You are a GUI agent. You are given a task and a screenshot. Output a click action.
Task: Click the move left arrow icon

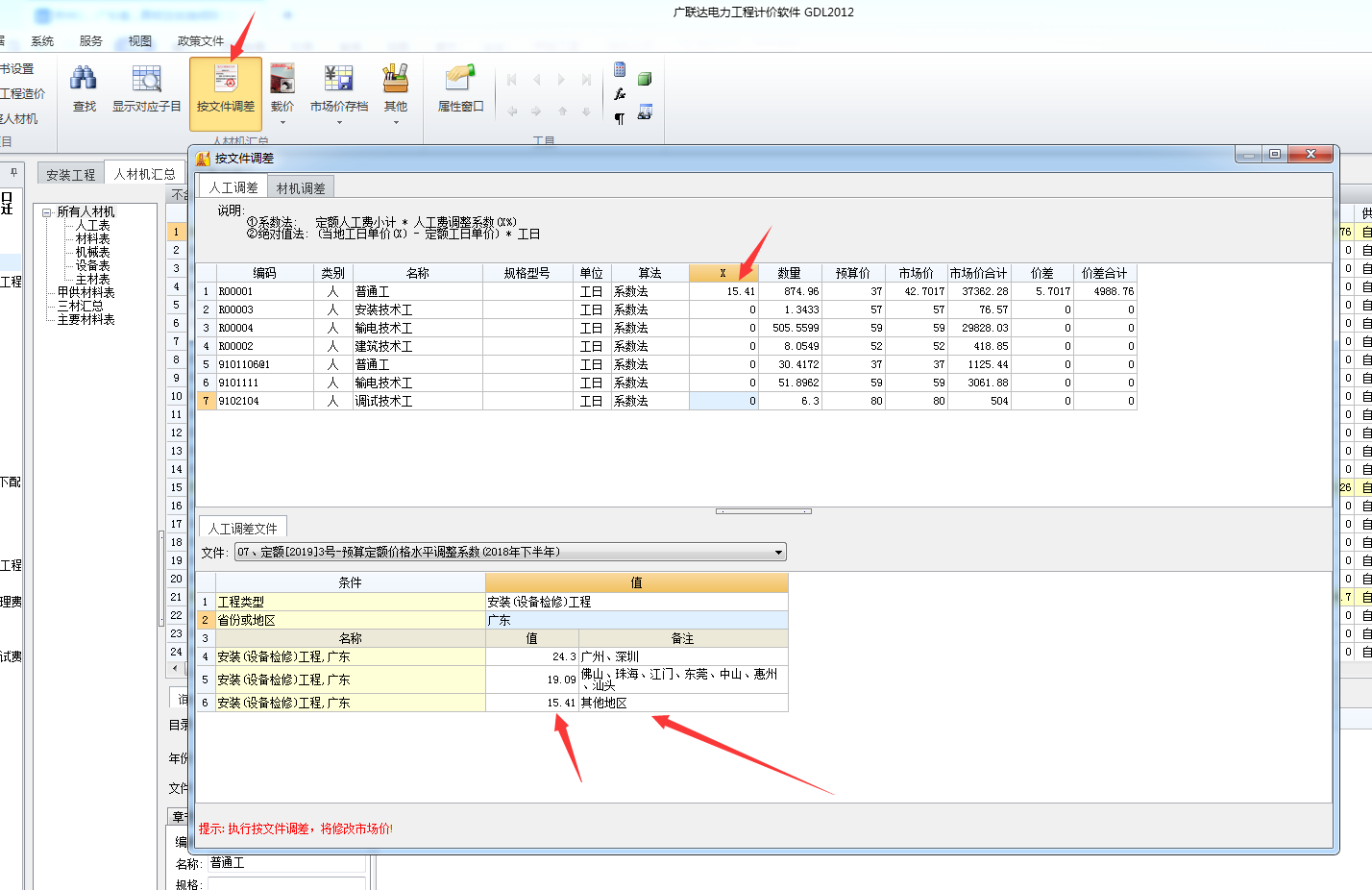pyautogui.click(x=512, y=111)
